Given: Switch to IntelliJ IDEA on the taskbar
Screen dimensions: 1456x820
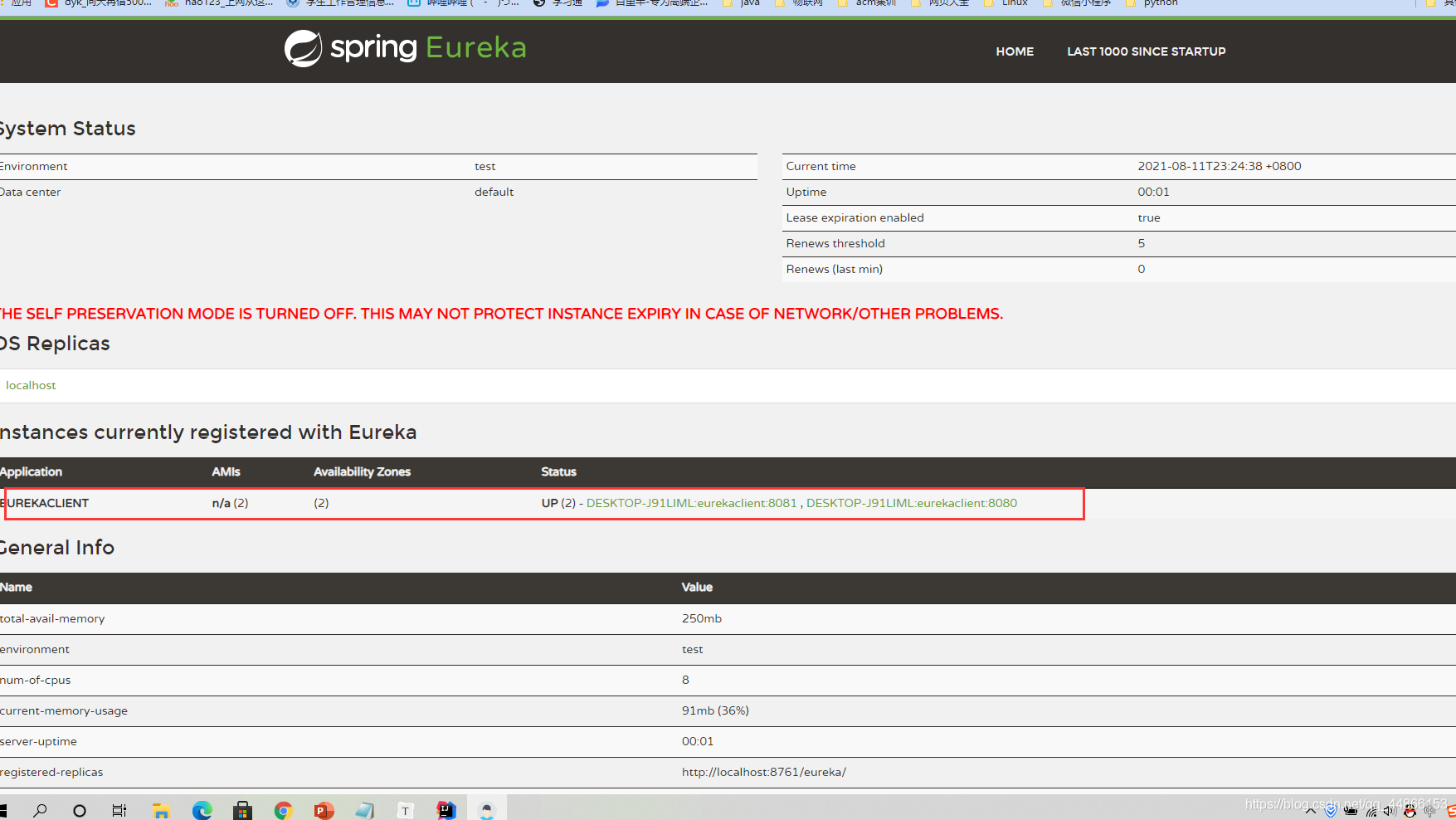Looking at the screenshot, I should (446, 810).
